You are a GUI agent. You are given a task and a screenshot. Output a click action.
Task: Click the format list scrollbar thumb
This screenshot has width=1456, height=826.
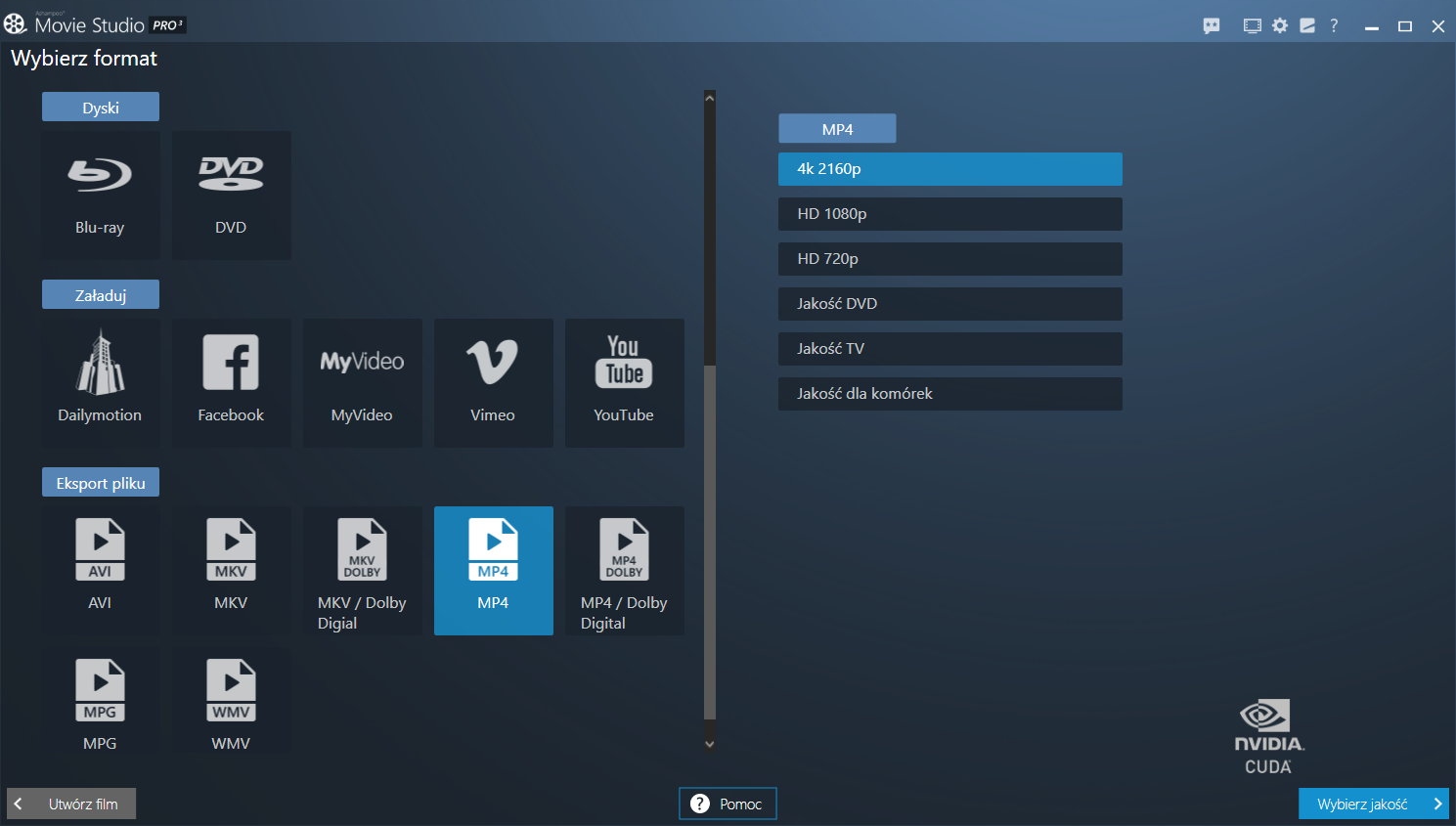tap(710, 543)
